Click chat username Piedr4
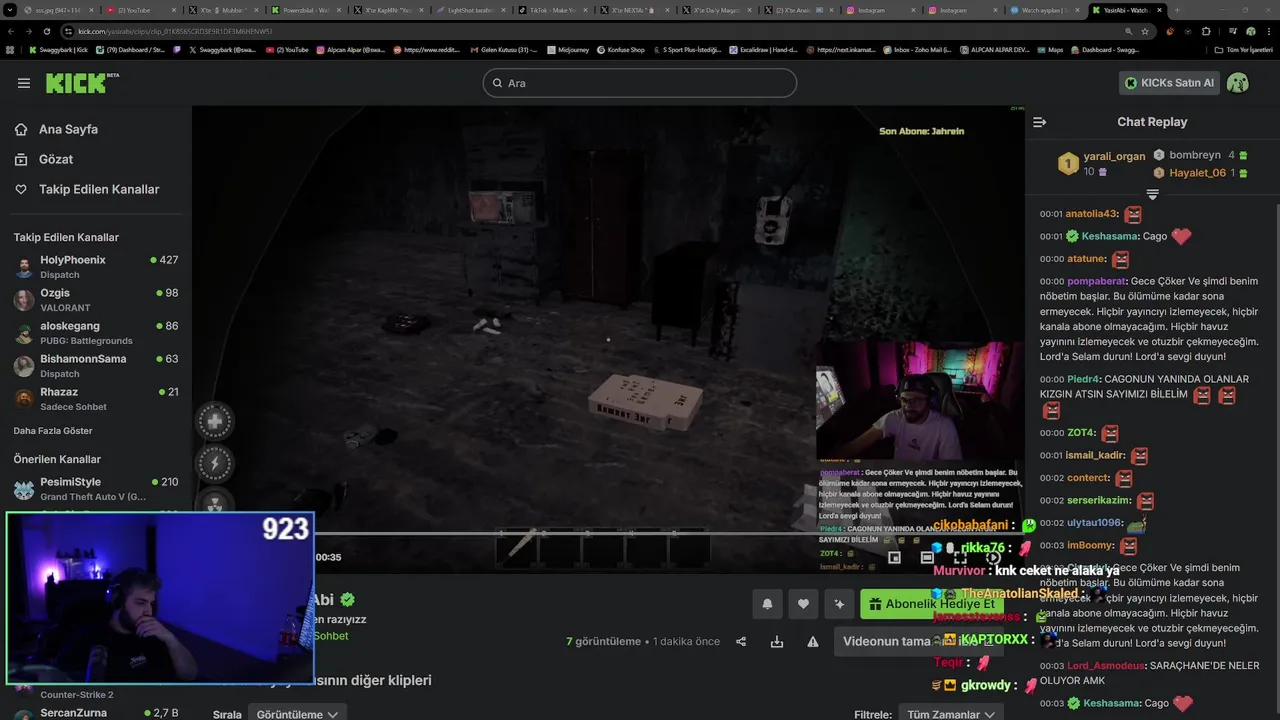 point(1083,379)
